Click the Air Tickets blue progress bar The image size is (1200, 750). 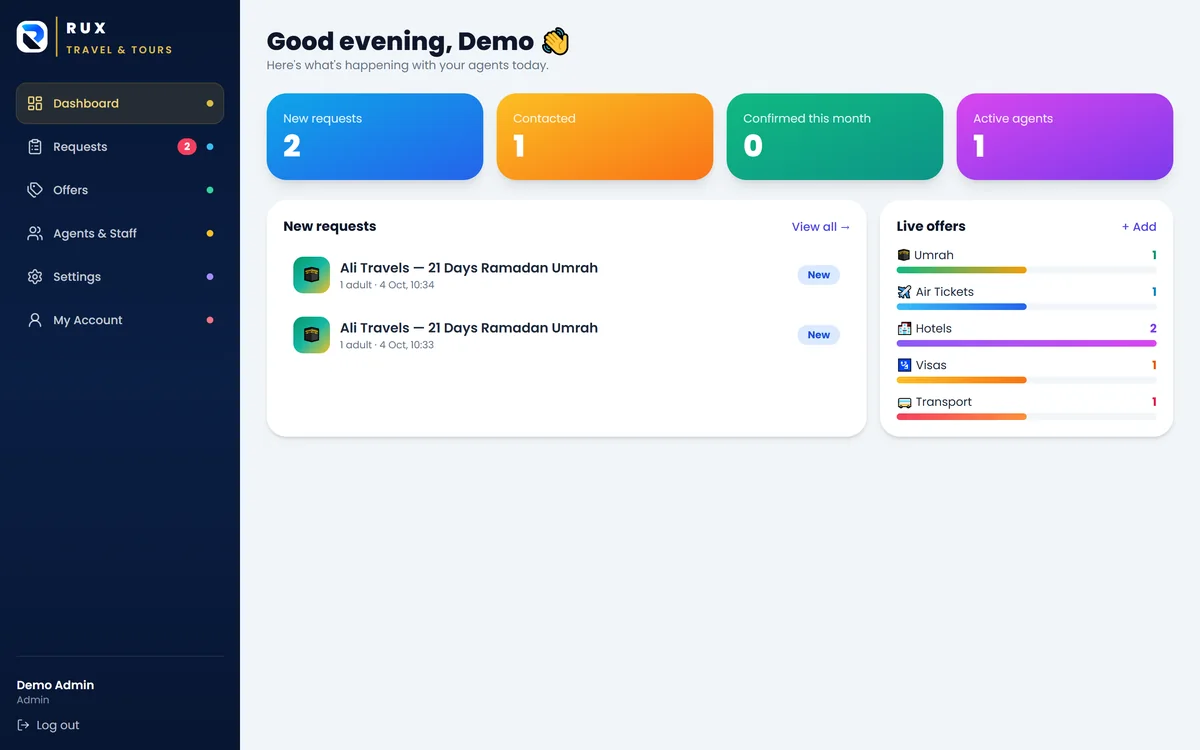point(962,307)
